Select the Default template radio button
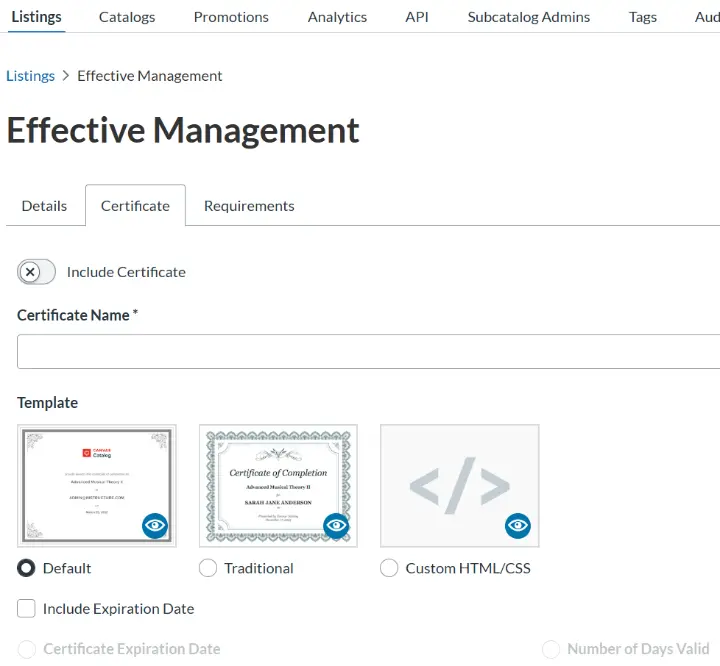The height and width of the screenshot is (666, 720). (x=27, y=568)
